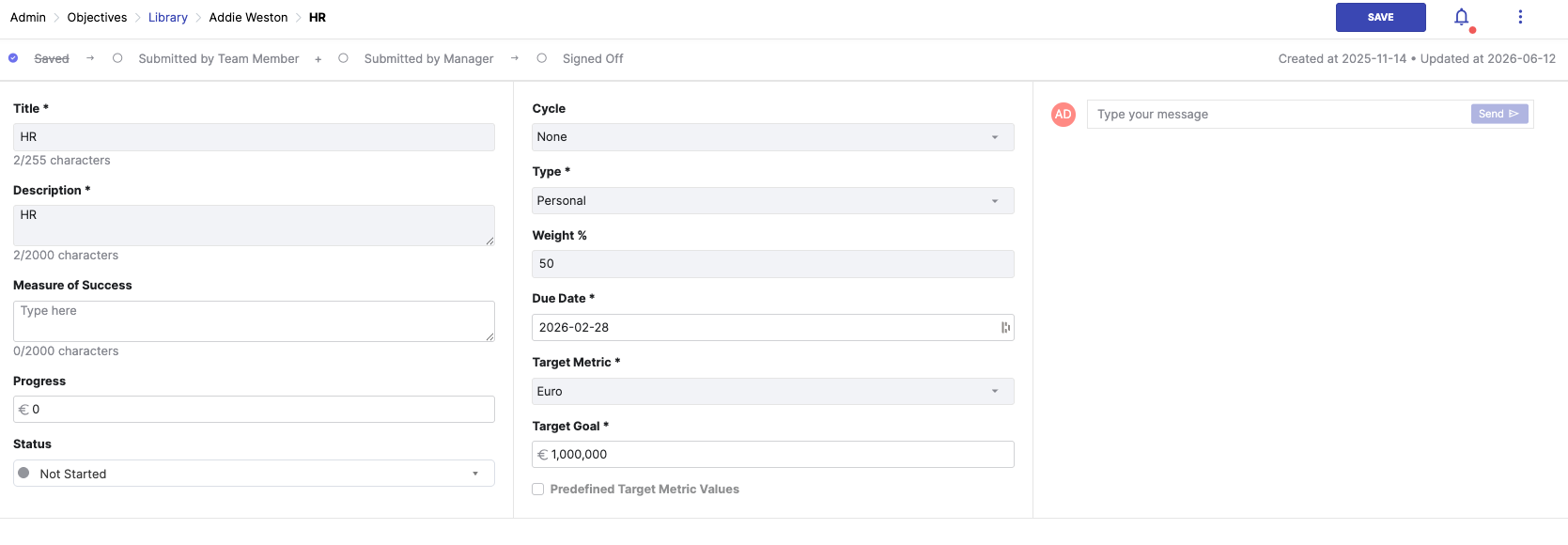Click the Type your message box
The width and height of the screenshot is (1568, 545).
(x=1278, y=115)
